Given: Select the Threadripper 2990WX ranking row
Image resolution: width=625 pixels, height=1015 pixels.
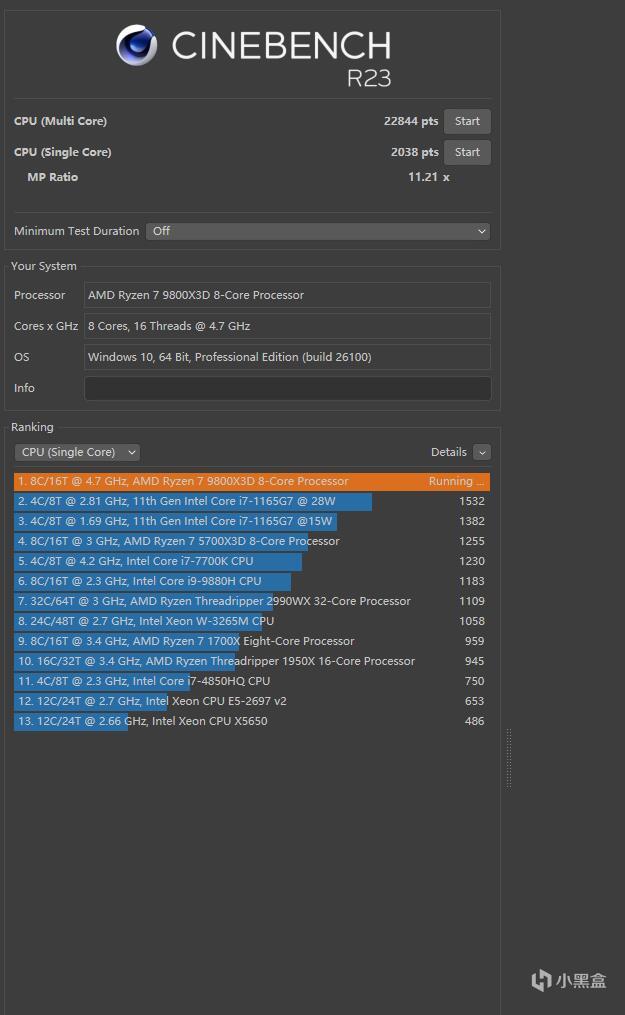Looking at the screenshot, I should (x=252, y=601).
